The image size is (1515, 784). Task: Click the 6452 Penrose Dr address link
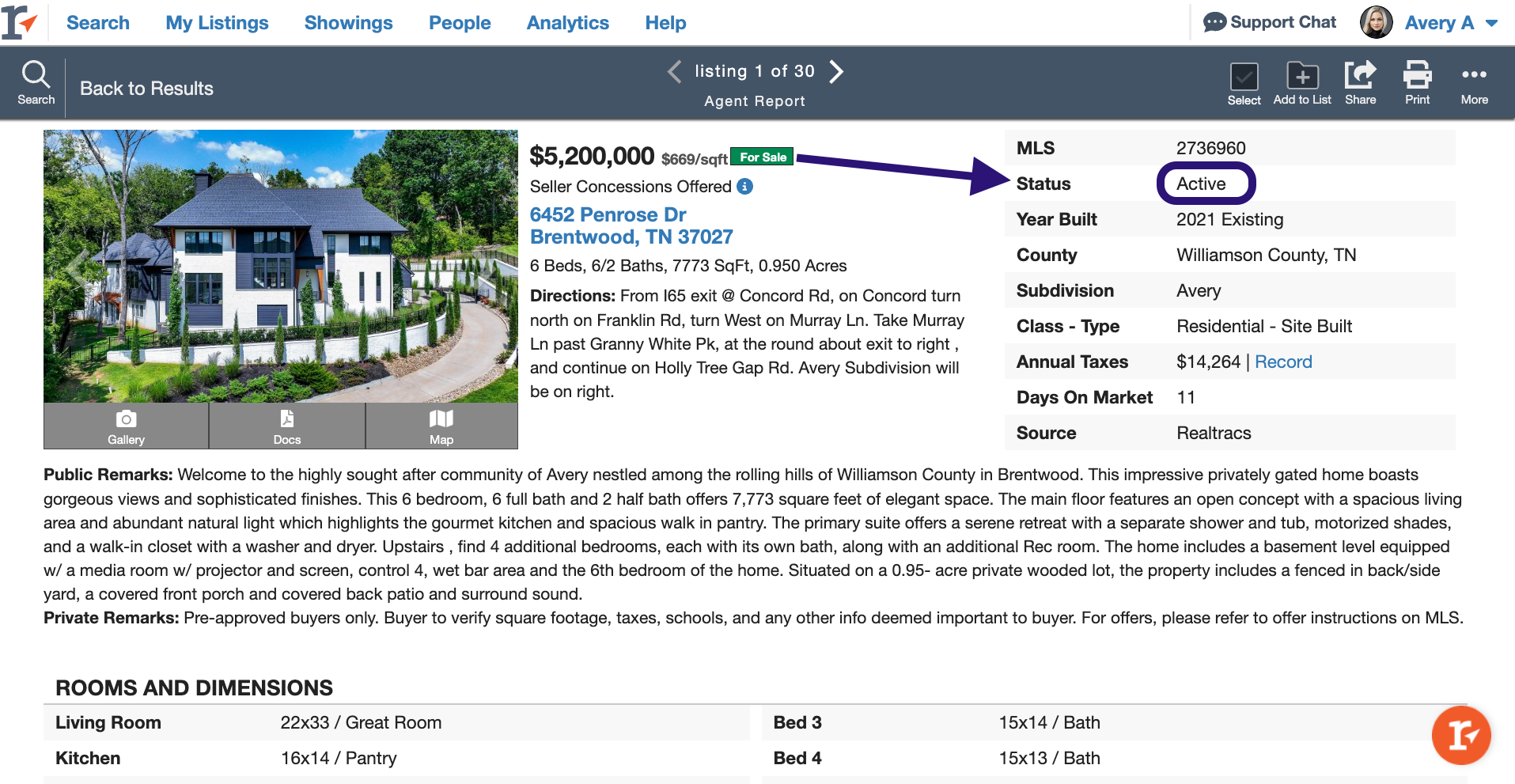[608, 214]
